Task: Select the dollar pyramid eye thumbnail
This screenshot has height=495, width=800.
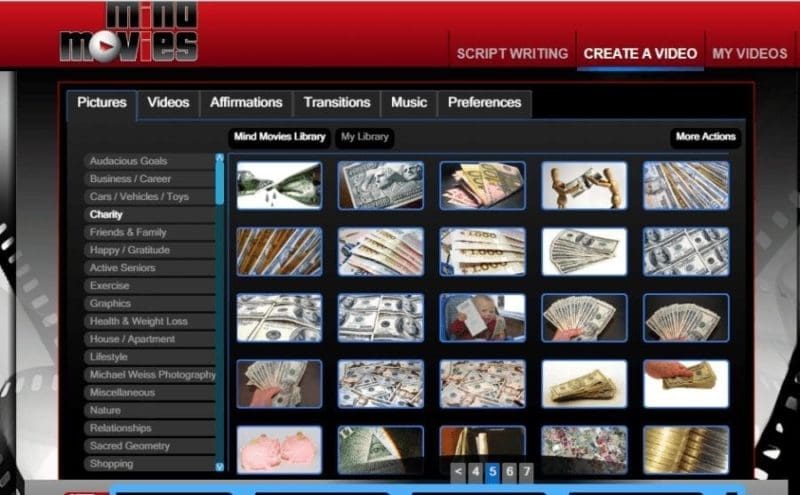Action: (381, 450)
